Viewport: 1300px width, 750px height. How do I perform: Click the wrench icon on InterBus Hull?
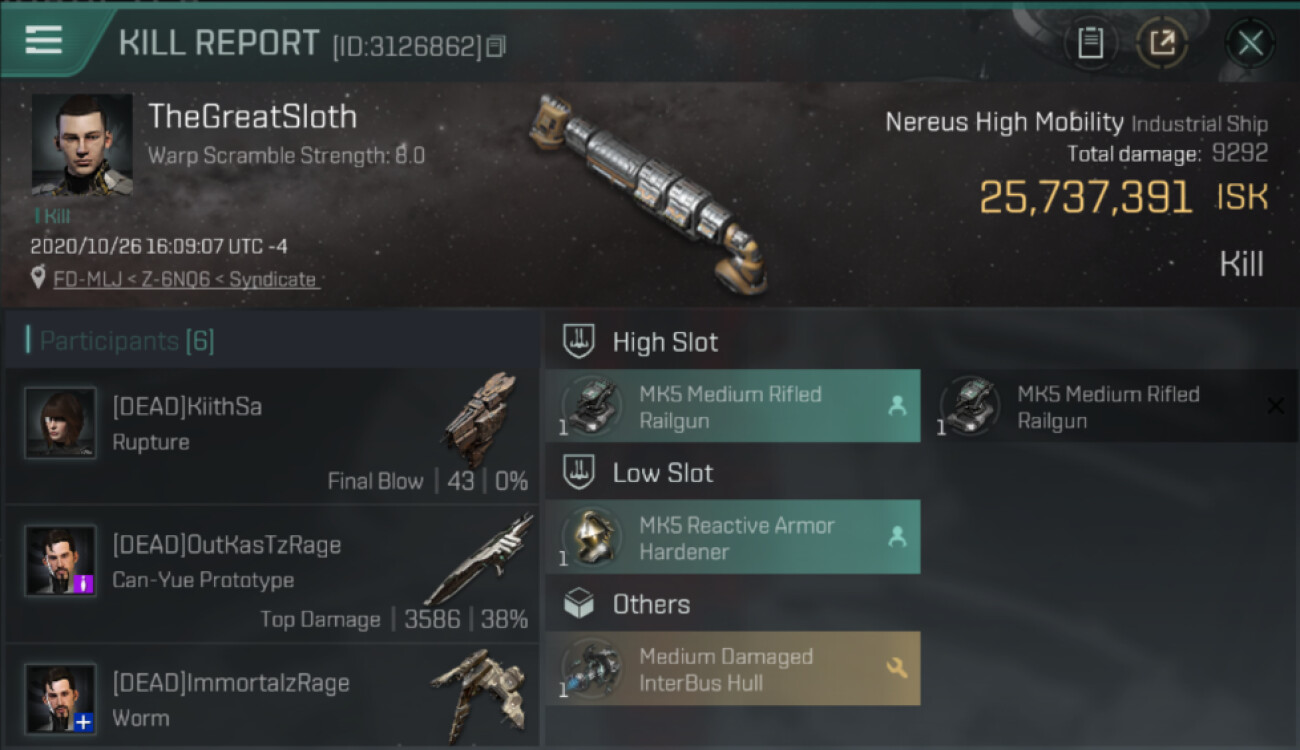tap(897, 668)
